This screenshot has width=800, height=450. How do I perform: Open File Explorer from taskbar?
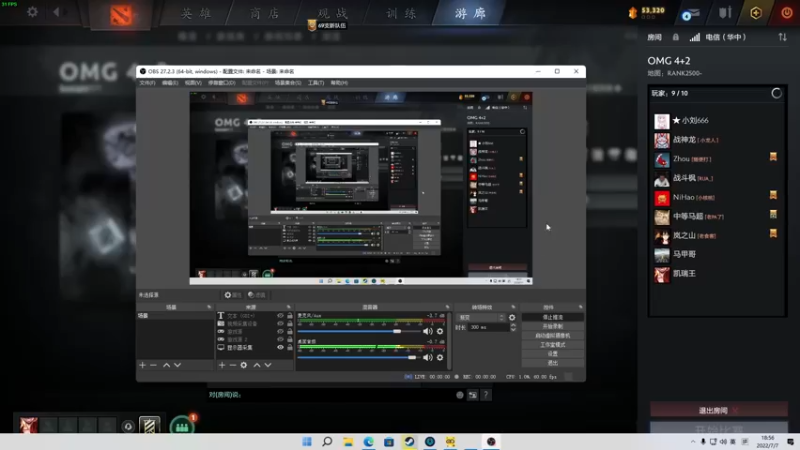point(348,442)
